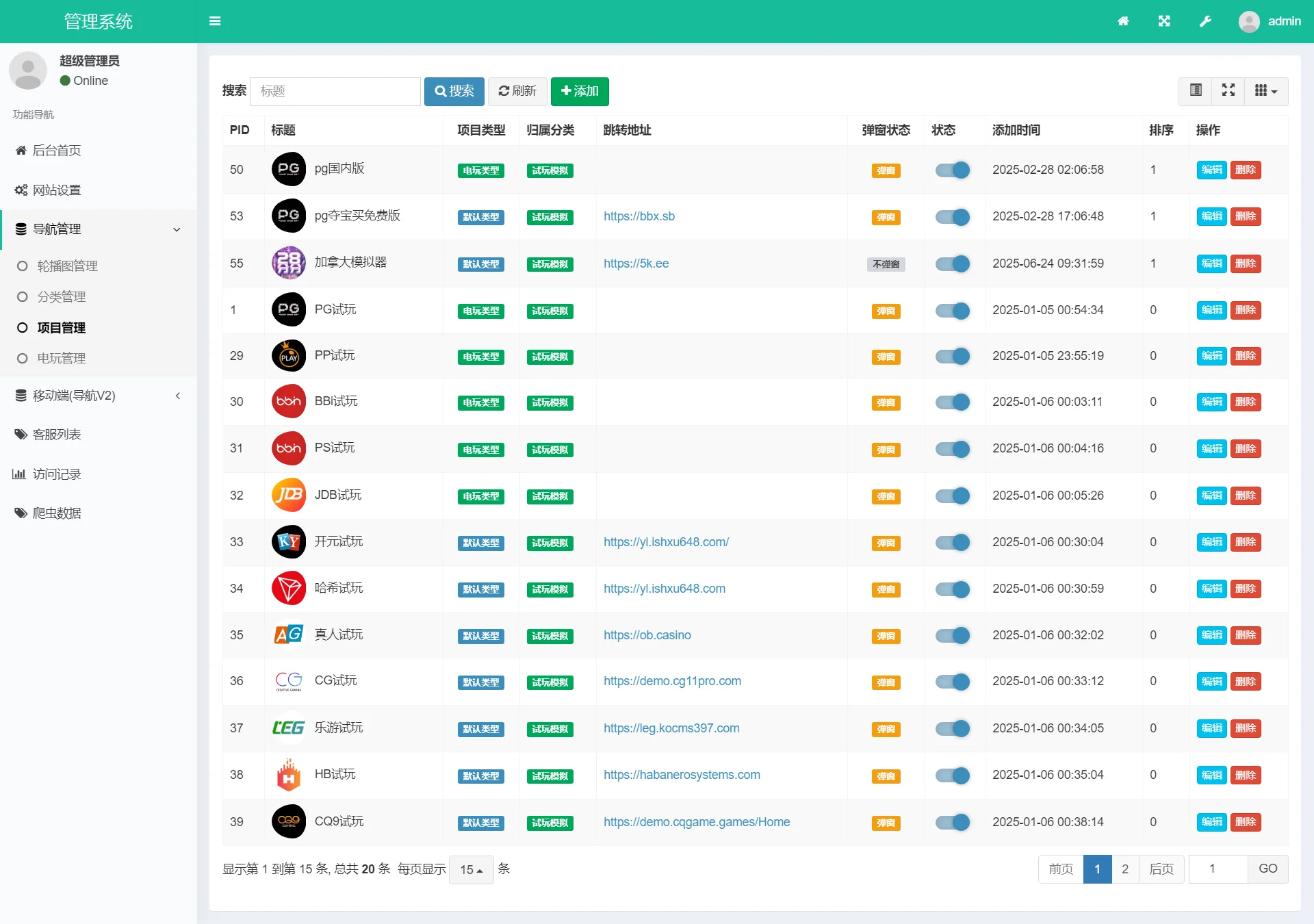Toggle status switch for 加拿大模拟器 row
Screen dimensions: 1314x924
tap(953, 264)
